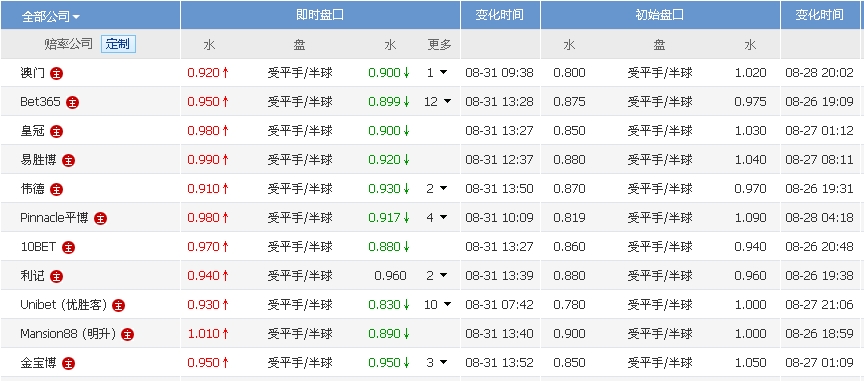864x381 pixels.
Task: Click the red 主 icon beside 澳门
Action: coord(56,73)
